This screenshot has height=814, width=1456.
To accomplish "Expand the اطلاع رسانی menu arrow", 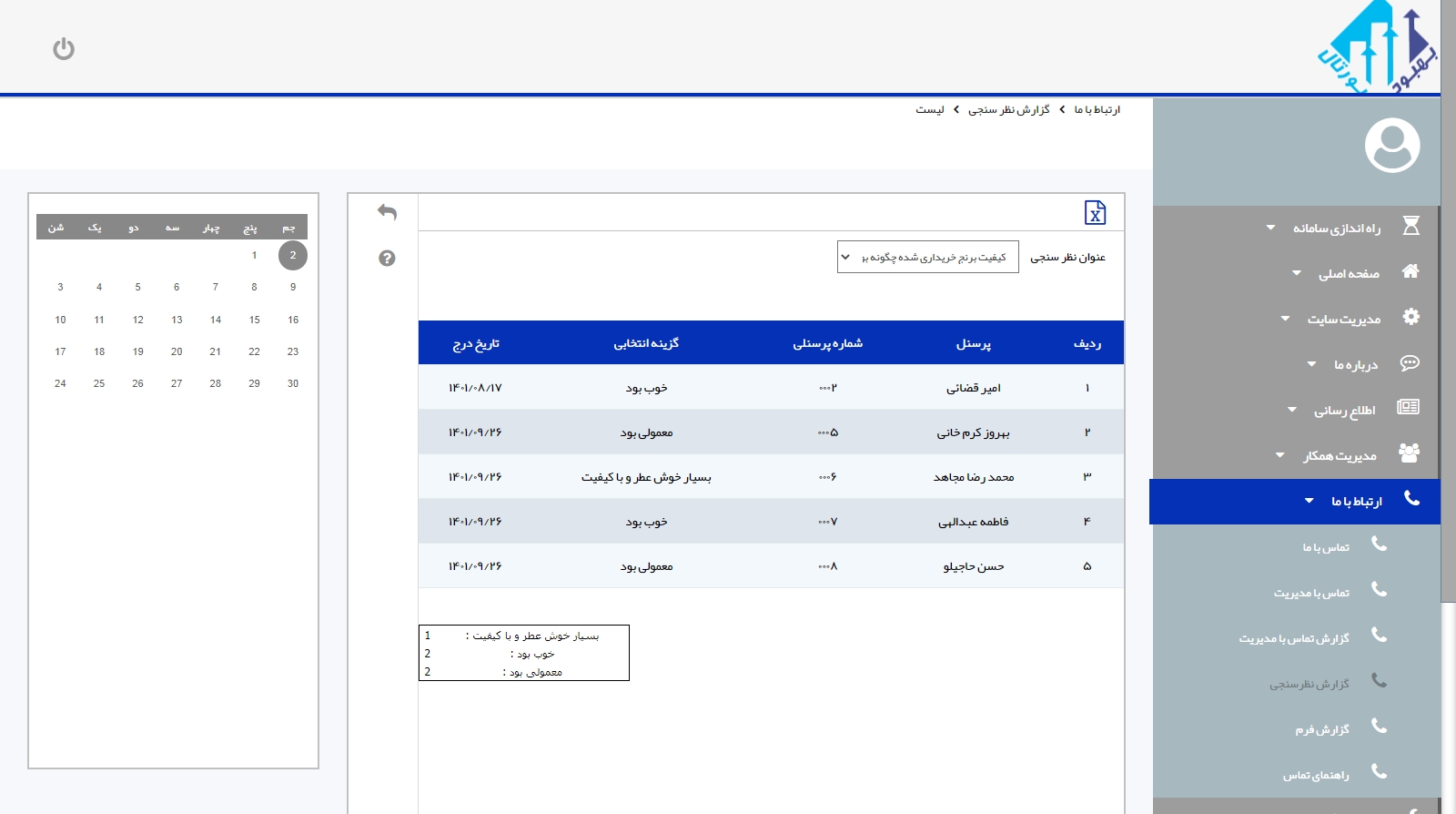I will [1292, 410].
